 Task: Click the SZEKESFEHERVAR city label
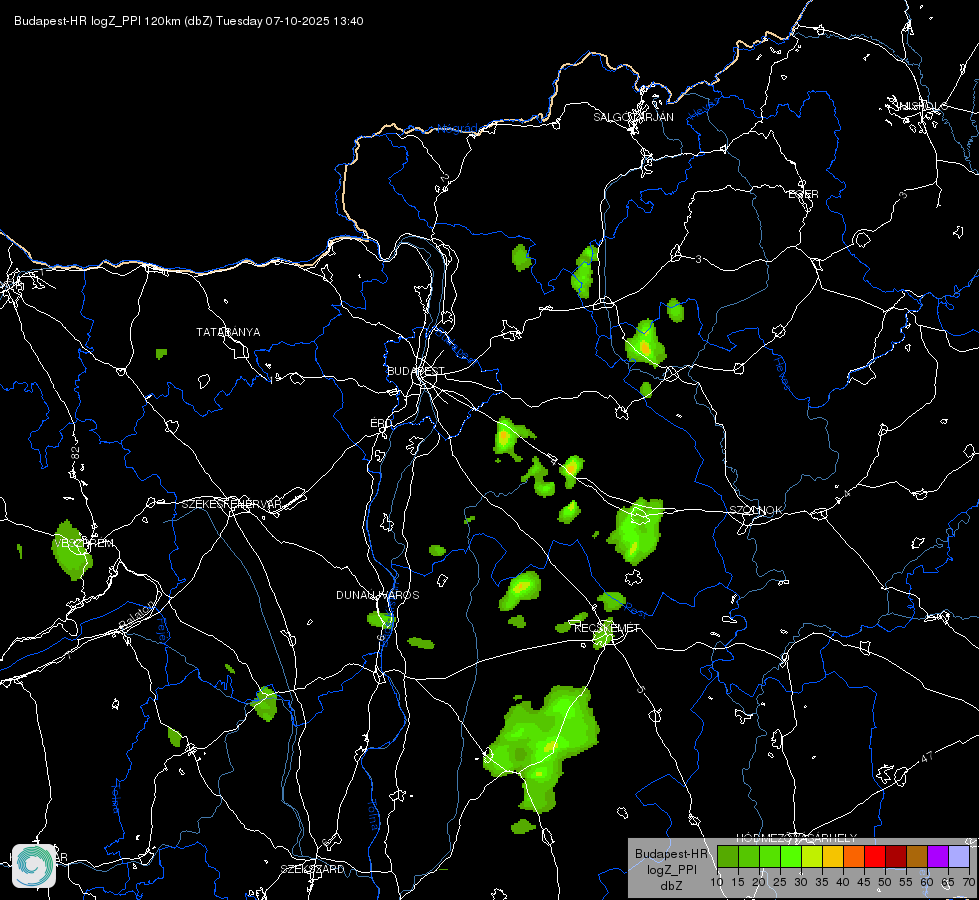232,504
